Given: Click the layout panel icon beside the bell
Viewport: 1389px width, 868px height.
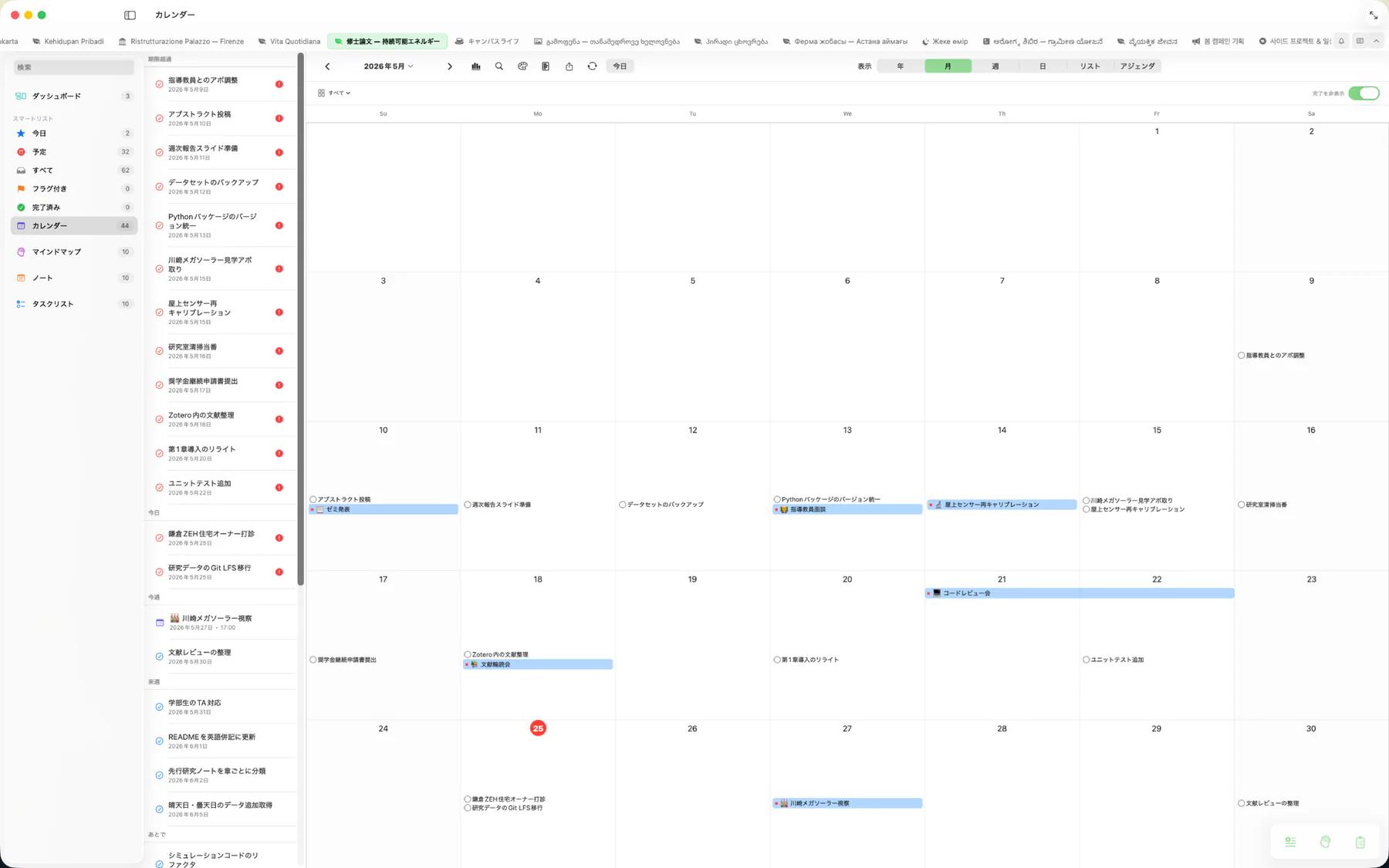Looking at the screenshot, I should pyautogui.click(x=1360, y=41).
